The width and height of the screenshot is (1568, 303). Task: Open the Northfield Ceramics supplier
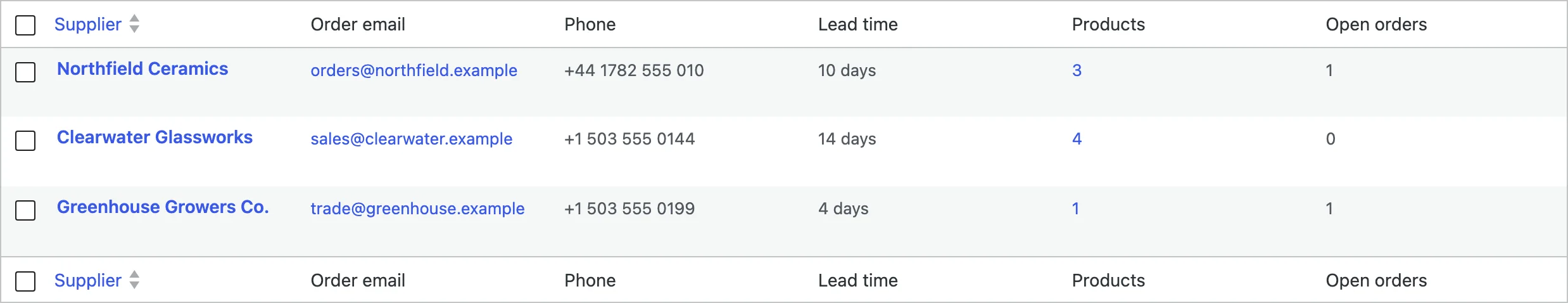click(142, 68)
